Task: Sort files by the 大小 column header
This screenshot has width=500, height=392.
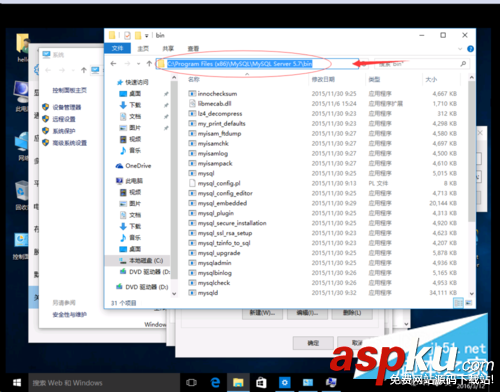Action: point(431,79)
